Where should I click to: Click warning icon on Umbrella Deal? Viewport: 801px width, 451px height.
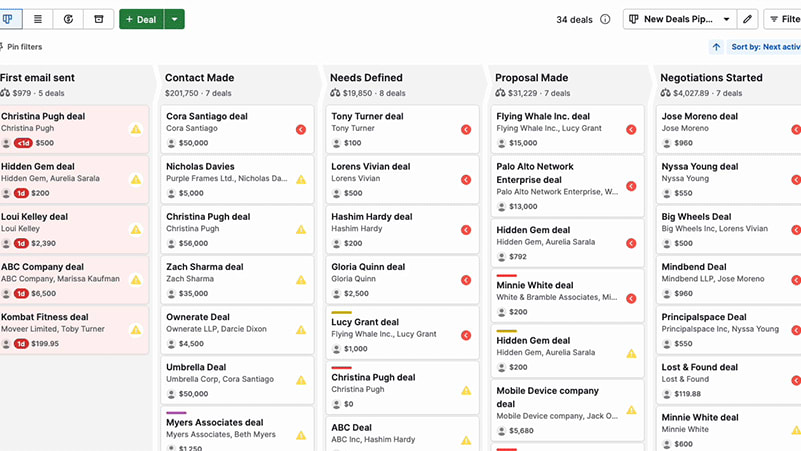tap(301, 380)
